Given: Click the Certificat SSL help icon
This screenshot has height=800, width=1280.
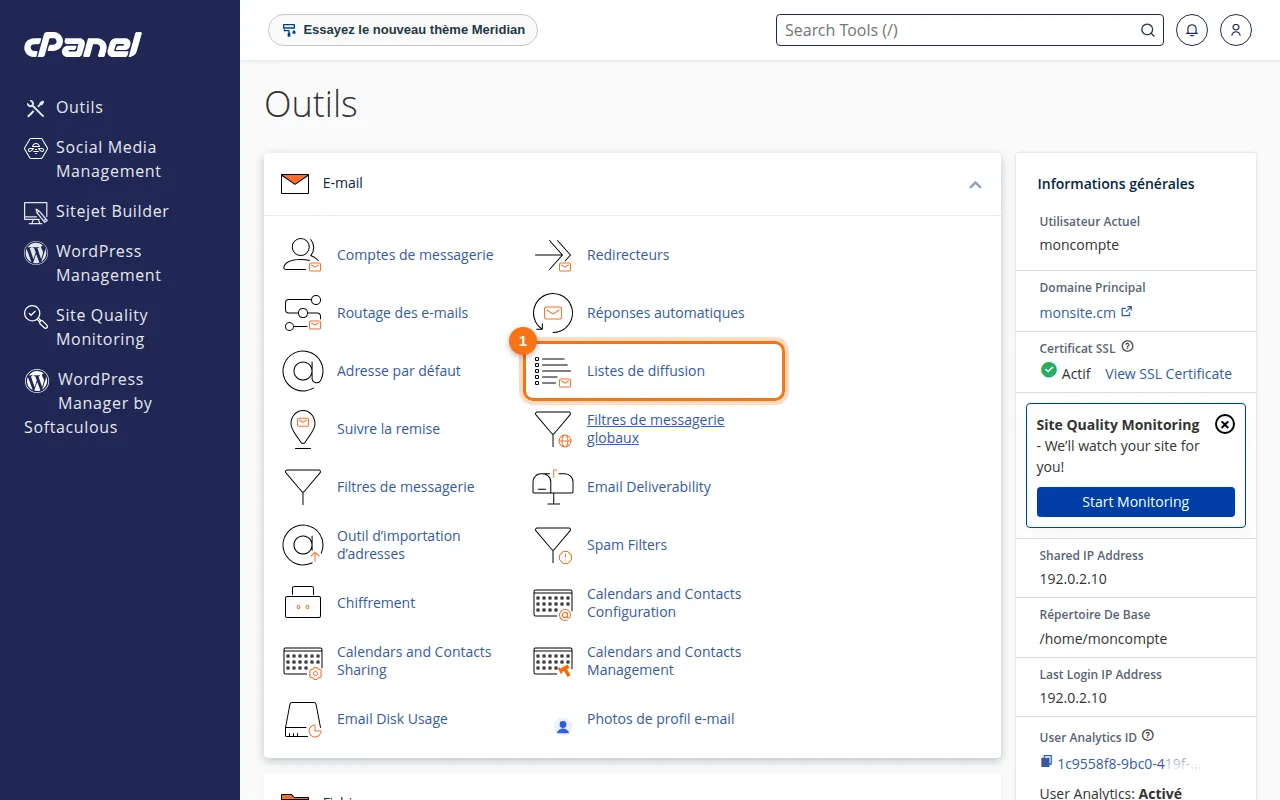Looking at the screenshot, I should pos(1128,347).
